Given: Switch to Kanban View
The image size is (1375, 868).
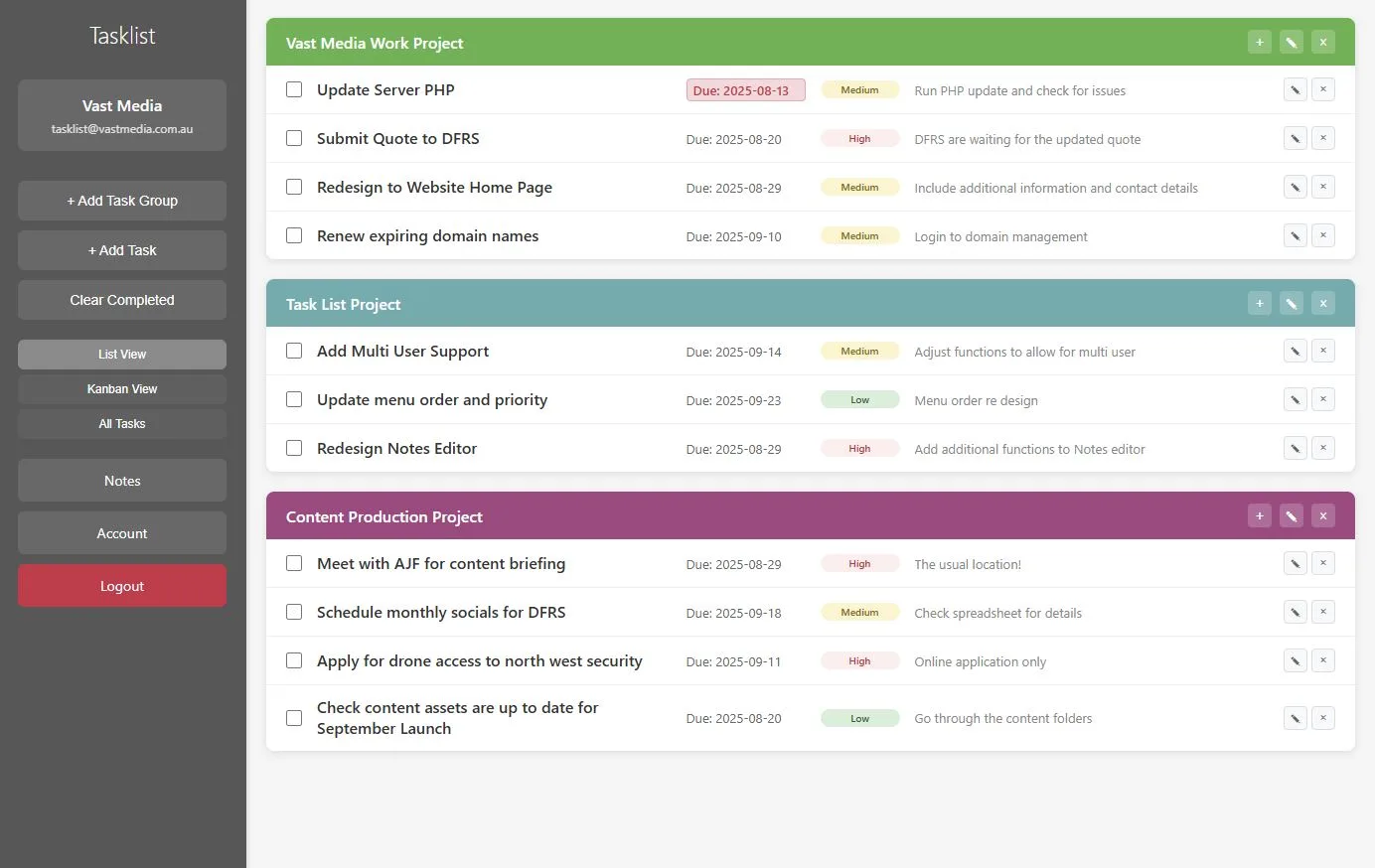Looking at the screenshot, I should [x=122, y=389].
